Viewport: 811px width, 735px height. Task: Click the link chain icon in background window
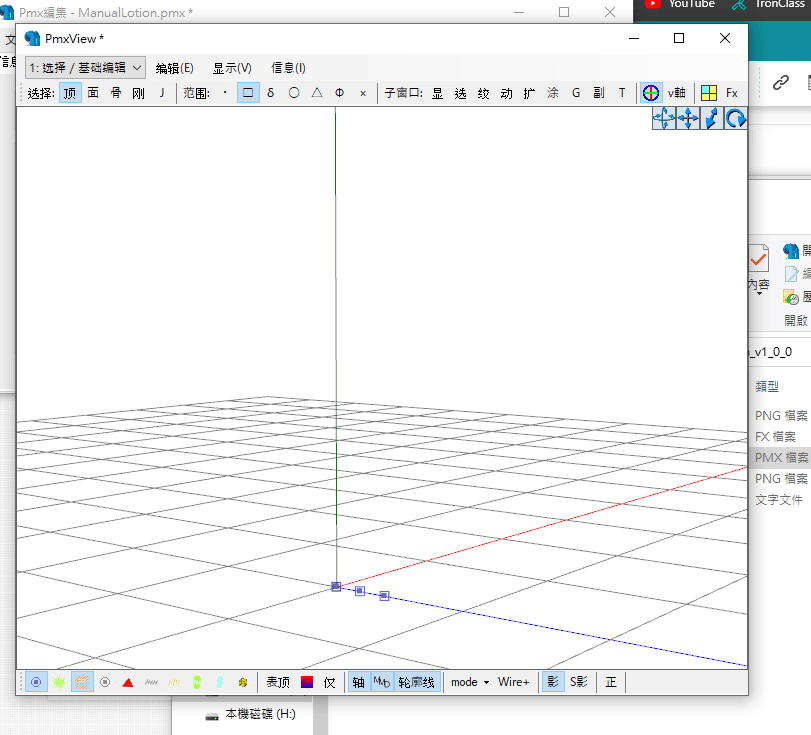[x=780, y=83]
